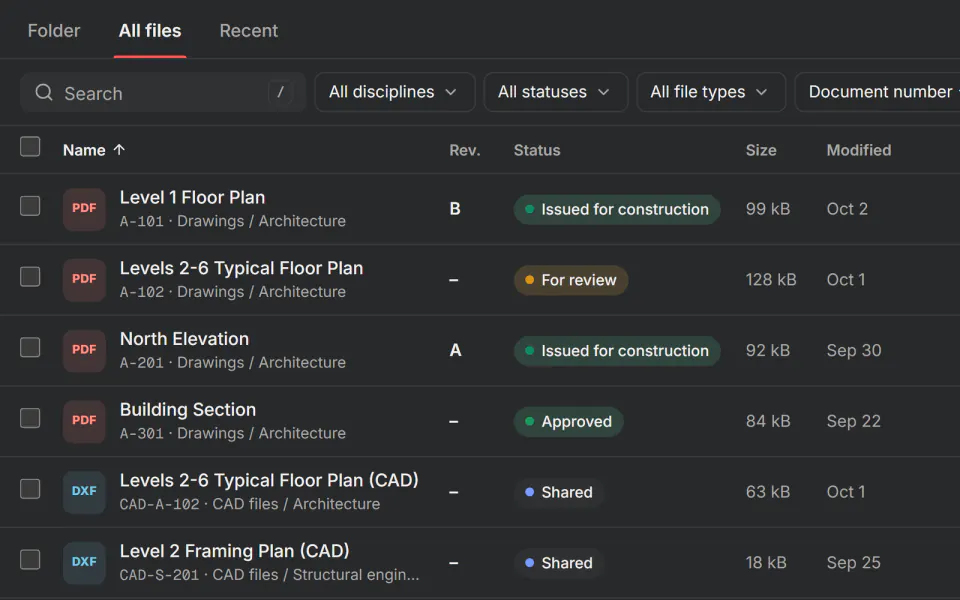Screen dimensions: 960x600
Task: Click the 92 kB size value
Action: tap(768, 350)
